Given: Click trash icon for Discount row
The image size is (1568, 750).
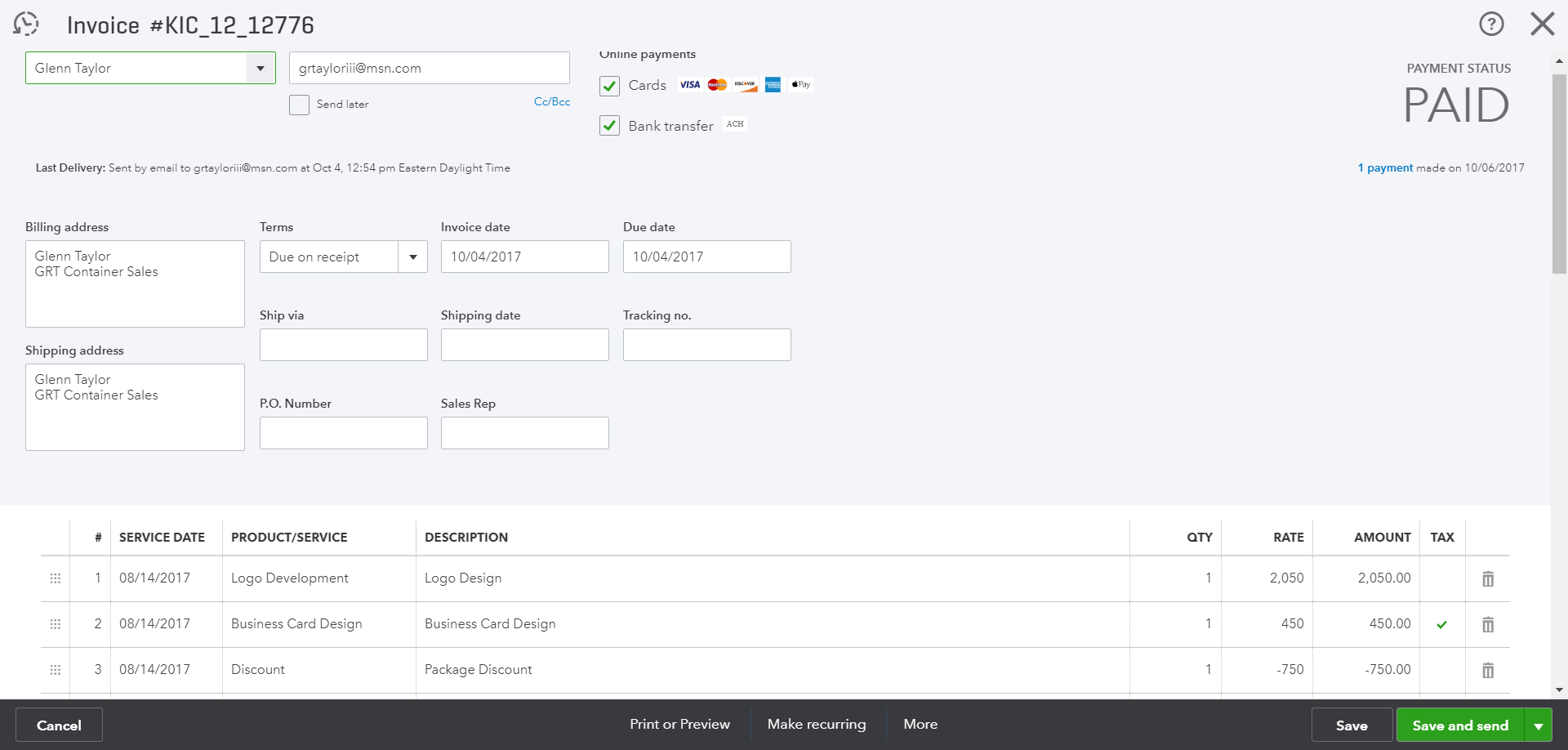Looking at the screenshot, I should click(x=1488, y=671).
